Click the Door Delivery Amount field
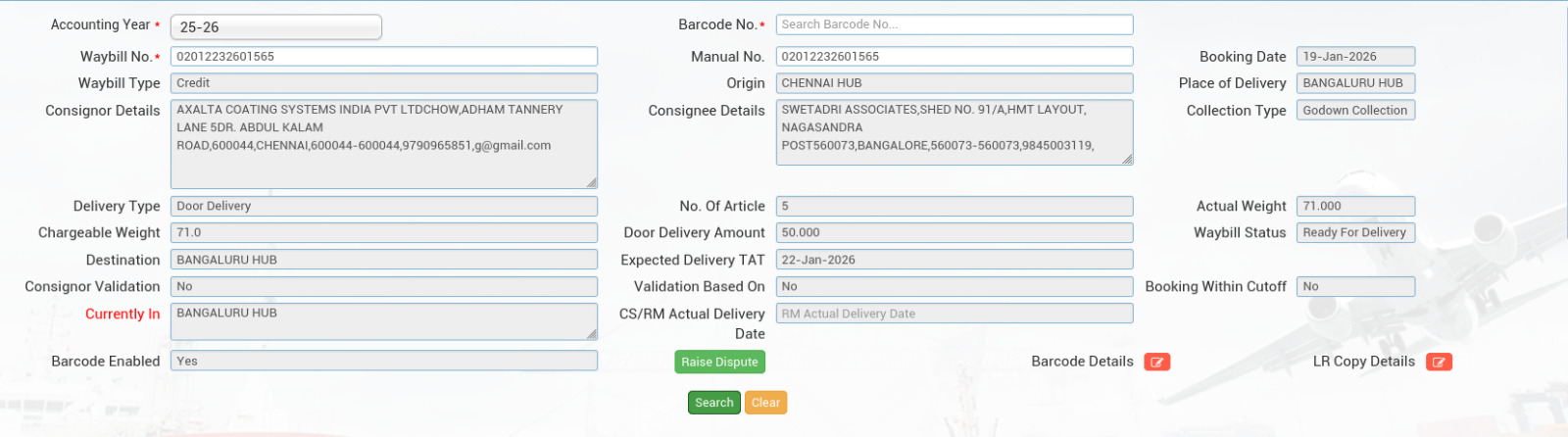 (954, 233)
